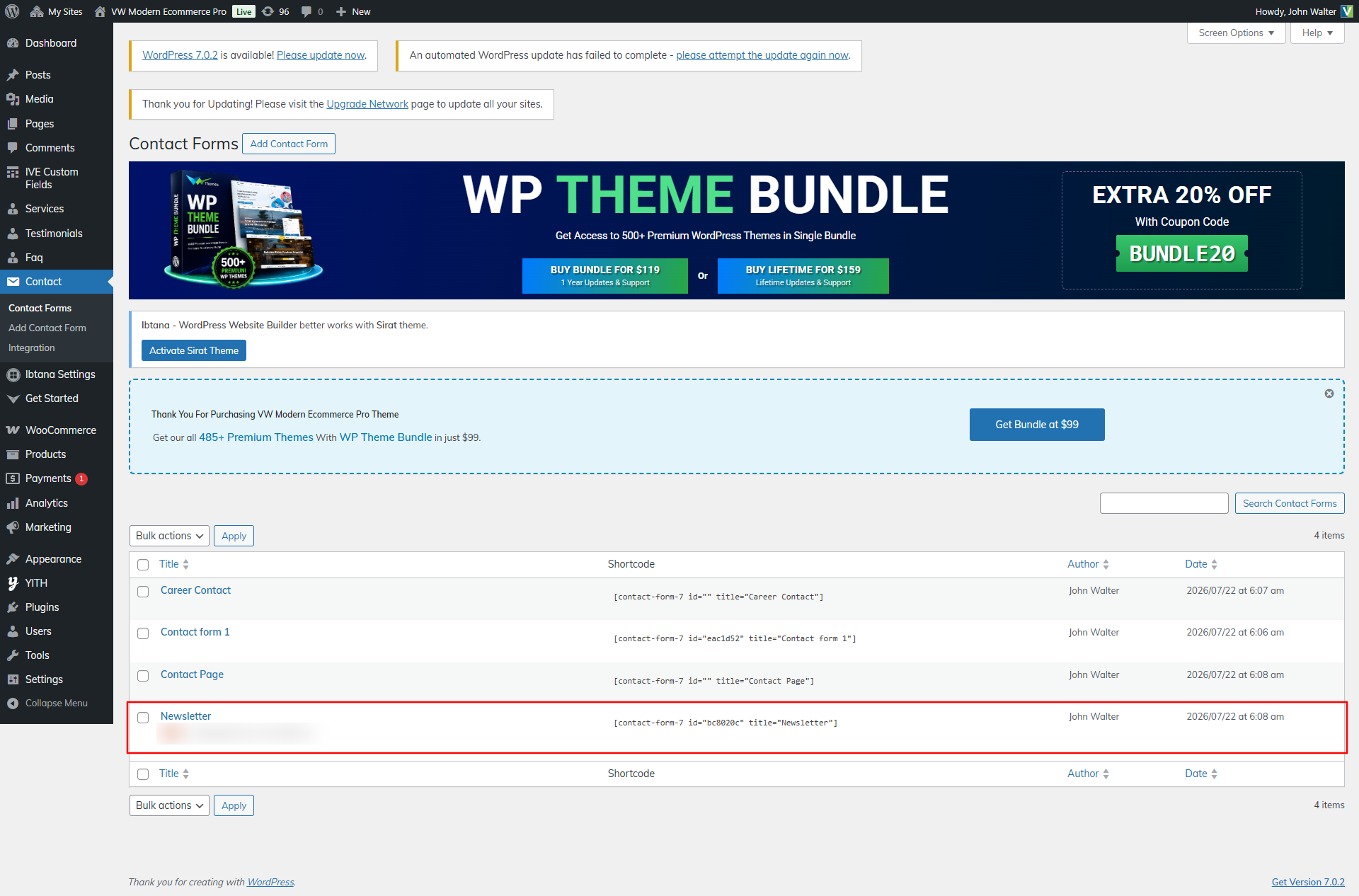Image resolution: width=1359 pixels, height=896 pixels.
Task: Click the Get Version 7.0.2 footer link
Action: (1308, 882)
